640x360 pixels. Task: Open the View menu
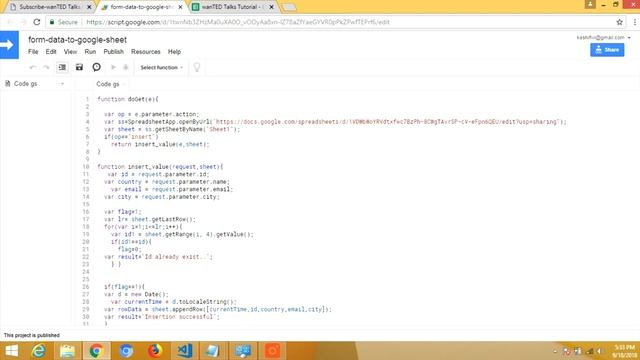click(x=70, y=52)
